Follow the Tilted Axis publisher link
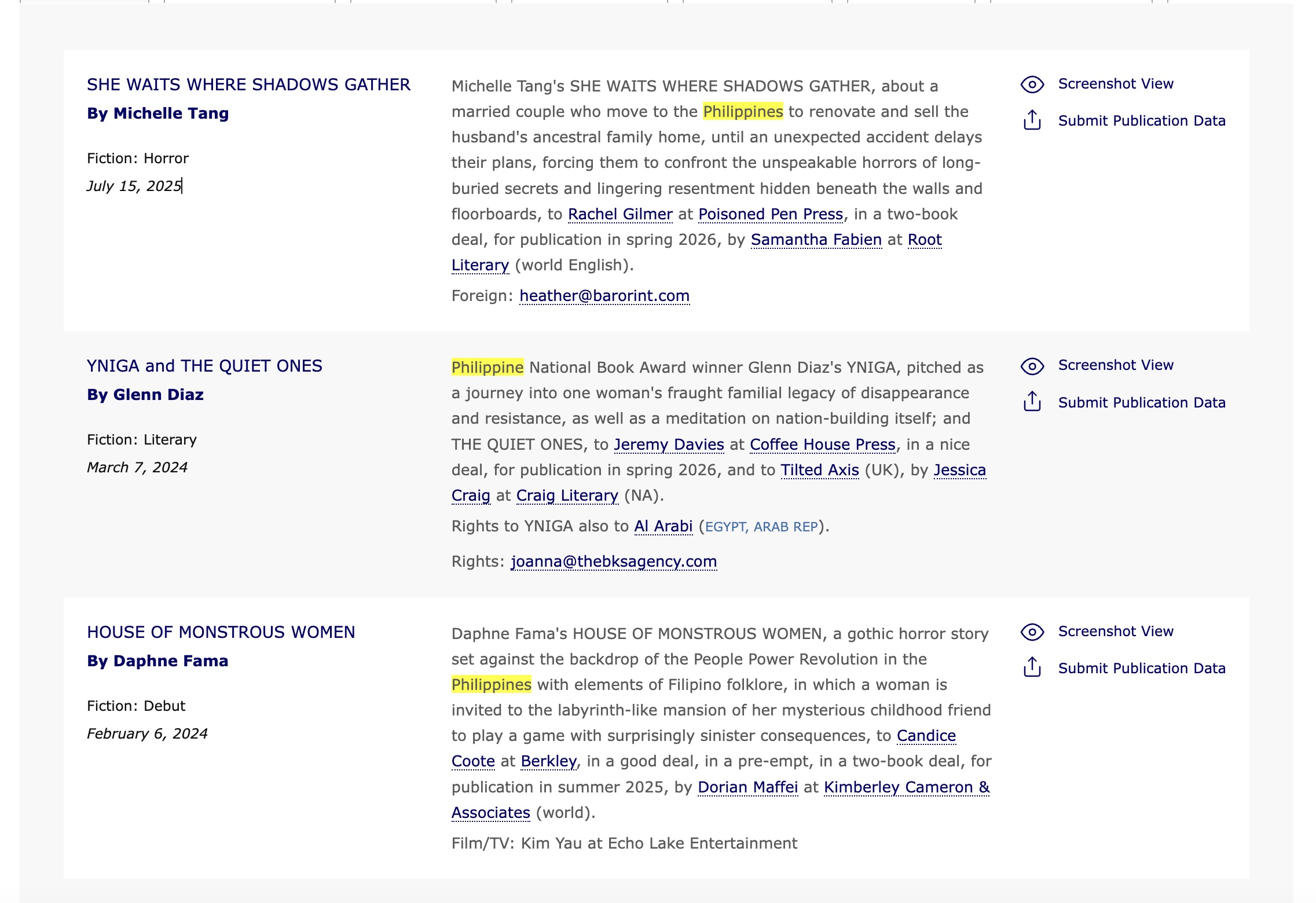 coord(819,470)
